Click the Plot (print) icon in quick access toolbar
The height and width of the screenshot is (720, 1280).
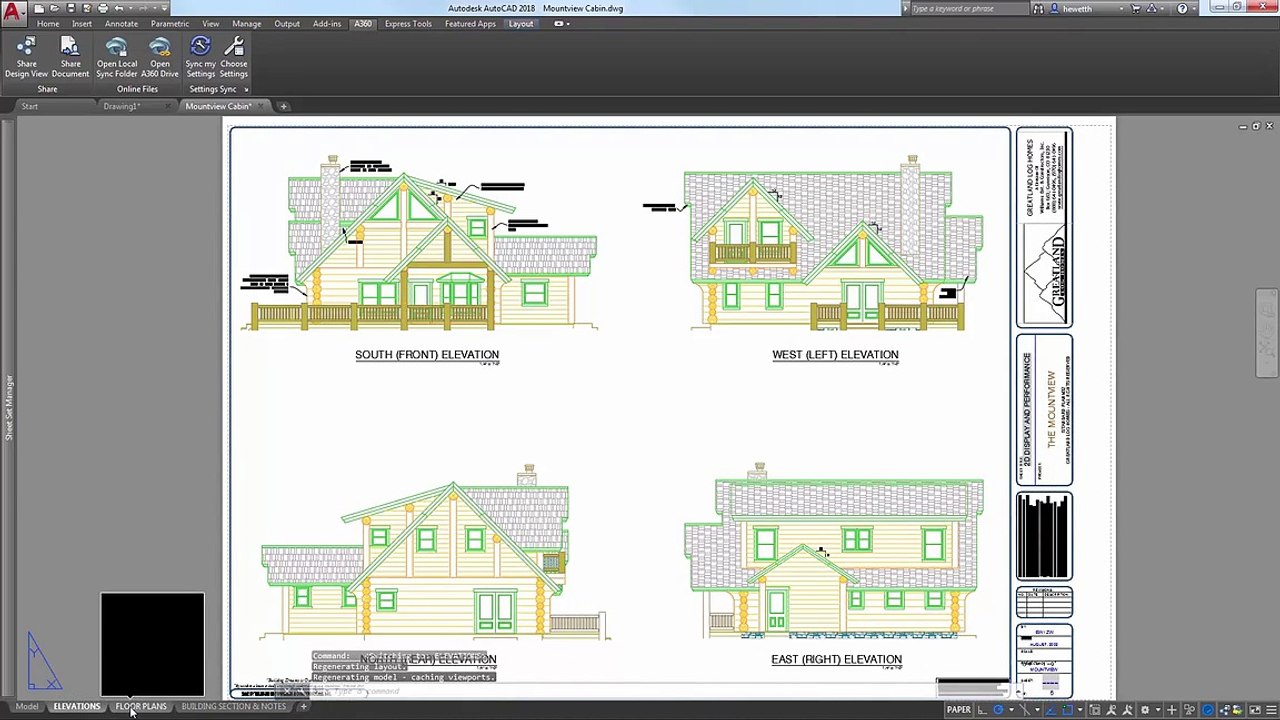click(102, 8)
